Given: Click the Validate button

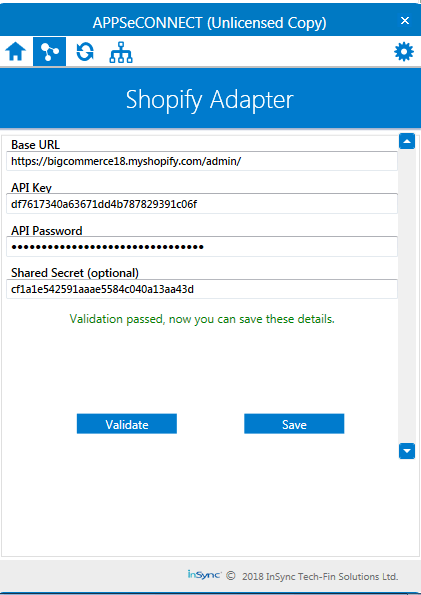Looking at the screenshot, I should click(127, 424).
